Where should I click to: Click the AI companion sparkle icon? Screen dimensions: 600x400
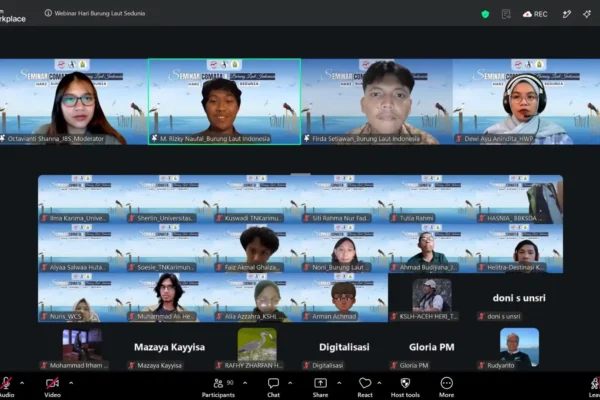pyautogui.click(x=587, y=14)
